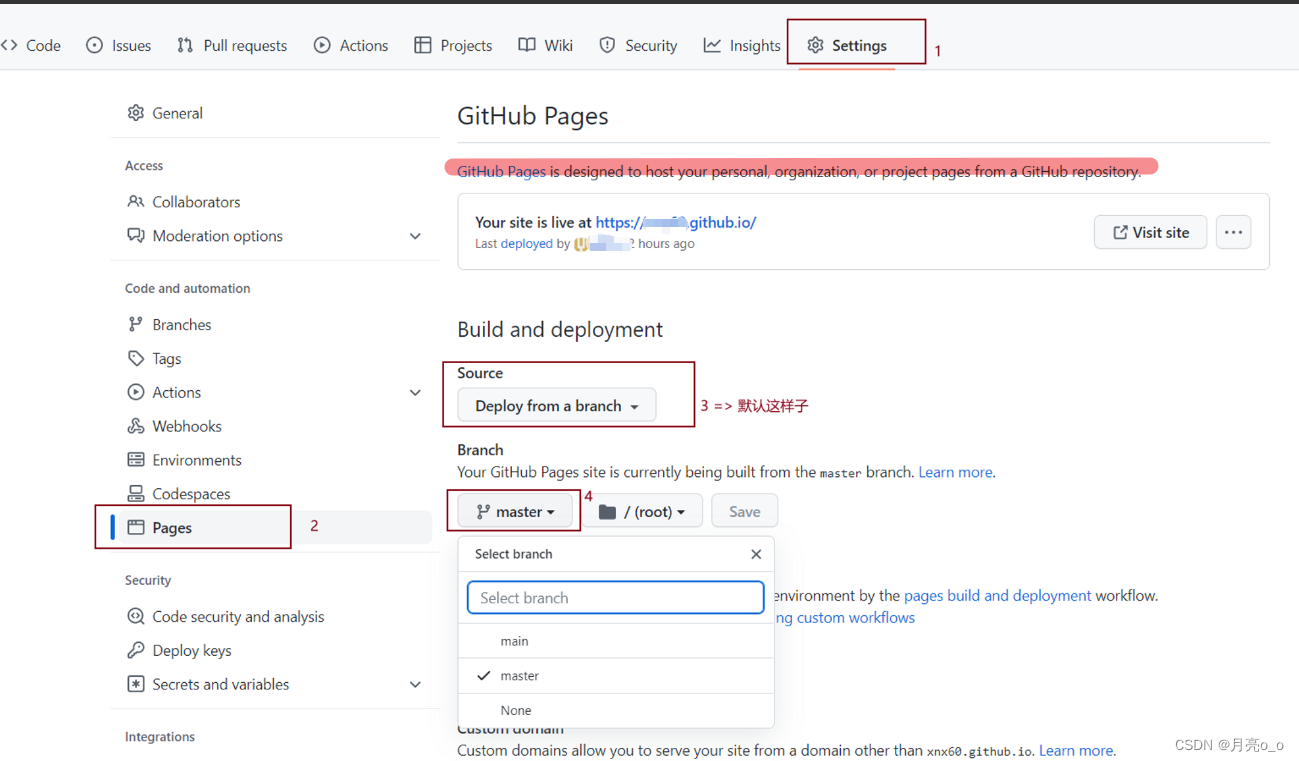Open the Wiki tab
Image resolution: width=1299 pixels, height=761 pixels.
coord(546,45)
